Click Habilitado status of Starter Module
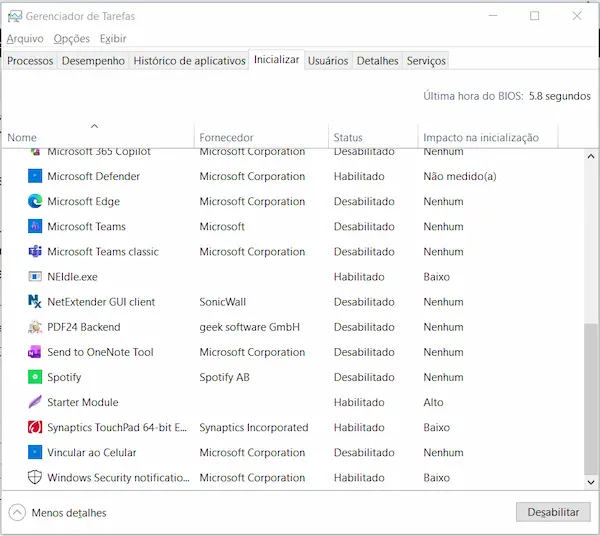This screenshot has width=600, height=536. (359, 402)
